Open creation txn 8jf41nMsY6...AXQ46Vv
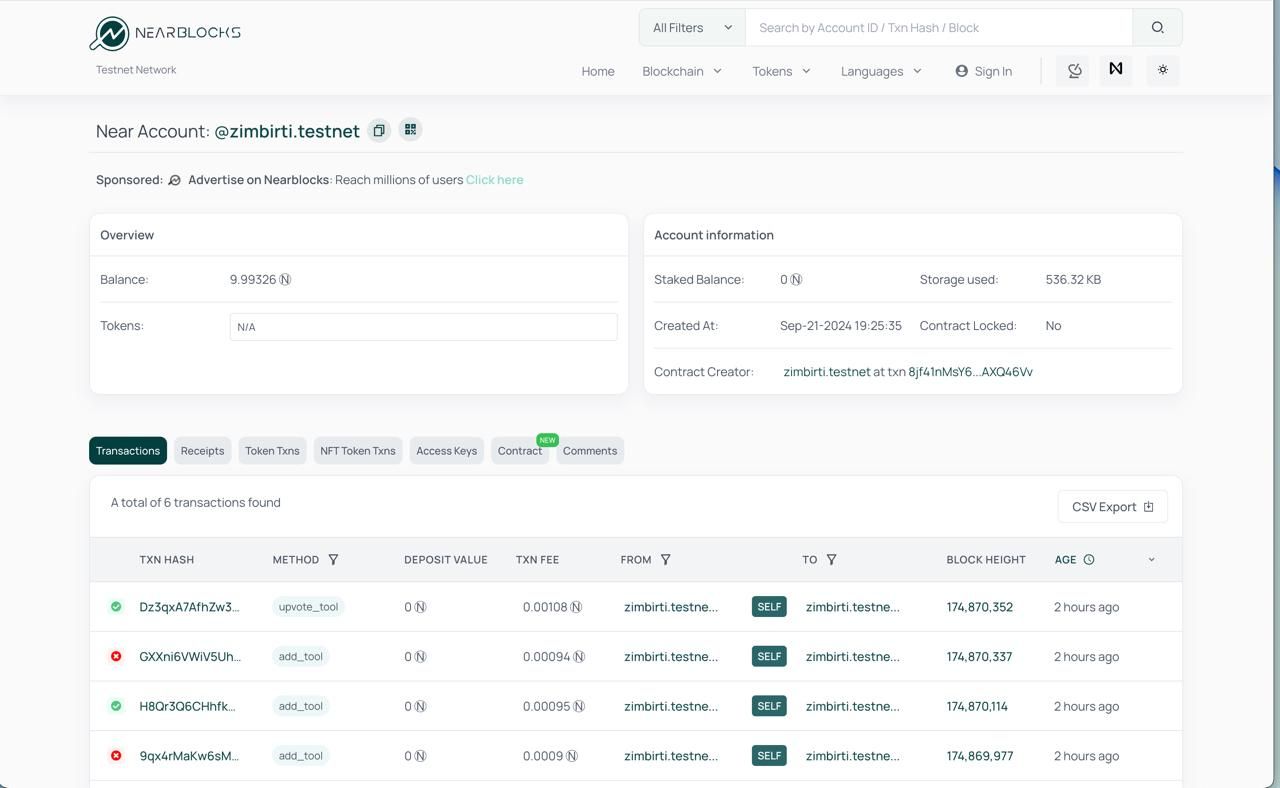The height and width of the screenshot is (788, 1280). coord(970,372)
